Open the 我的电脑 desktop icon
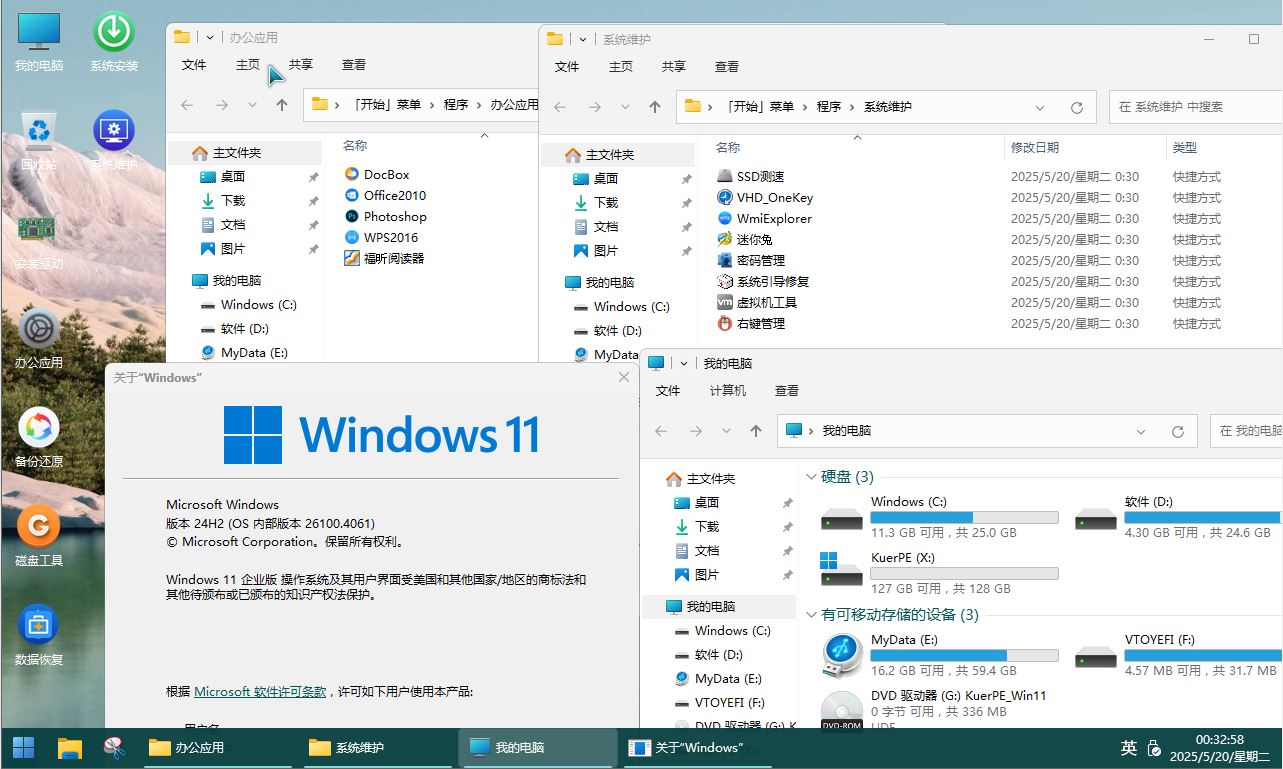 (x=39, y=42)
